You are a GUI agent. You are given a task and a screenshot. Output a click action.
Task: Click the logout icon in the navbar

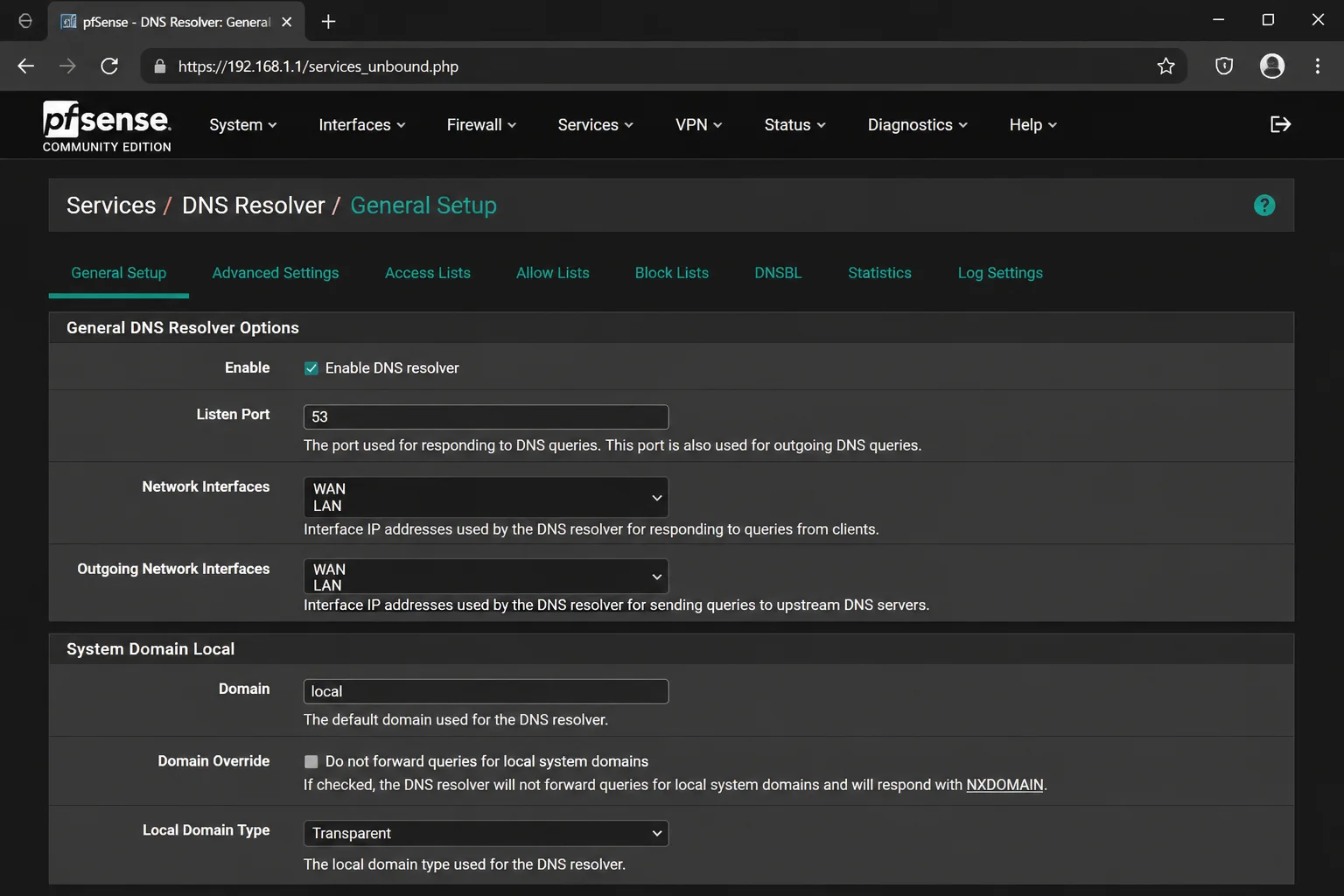click(1280, 124)
